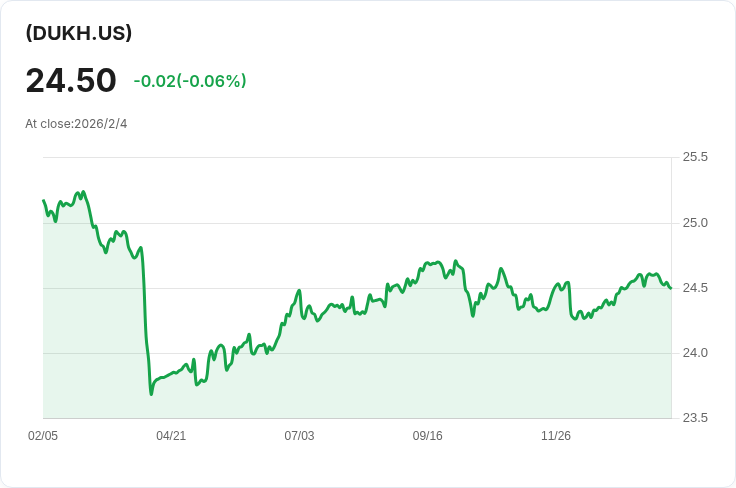The image size is (736, 488).
Task: Click the At close 2026/2/4 label
Action: tap(76, 124)
